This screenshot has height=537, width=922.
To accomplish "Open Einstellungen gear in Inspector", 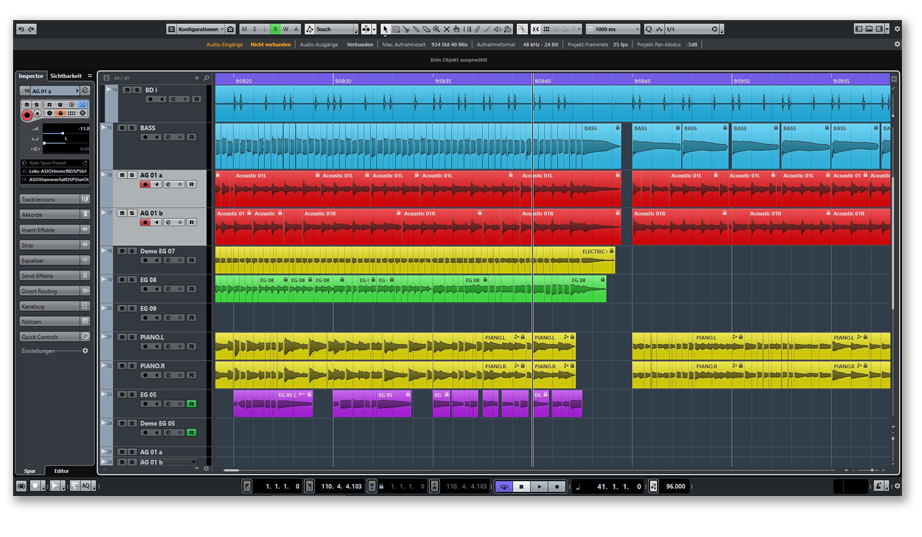I will click(x=85, y=351).
